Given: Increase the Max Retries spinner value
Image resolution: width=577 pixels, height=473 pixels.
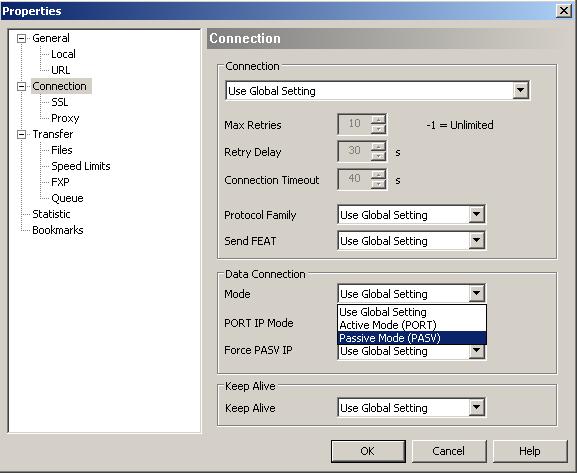Looking at the screenshot, I should click(378, 119).
